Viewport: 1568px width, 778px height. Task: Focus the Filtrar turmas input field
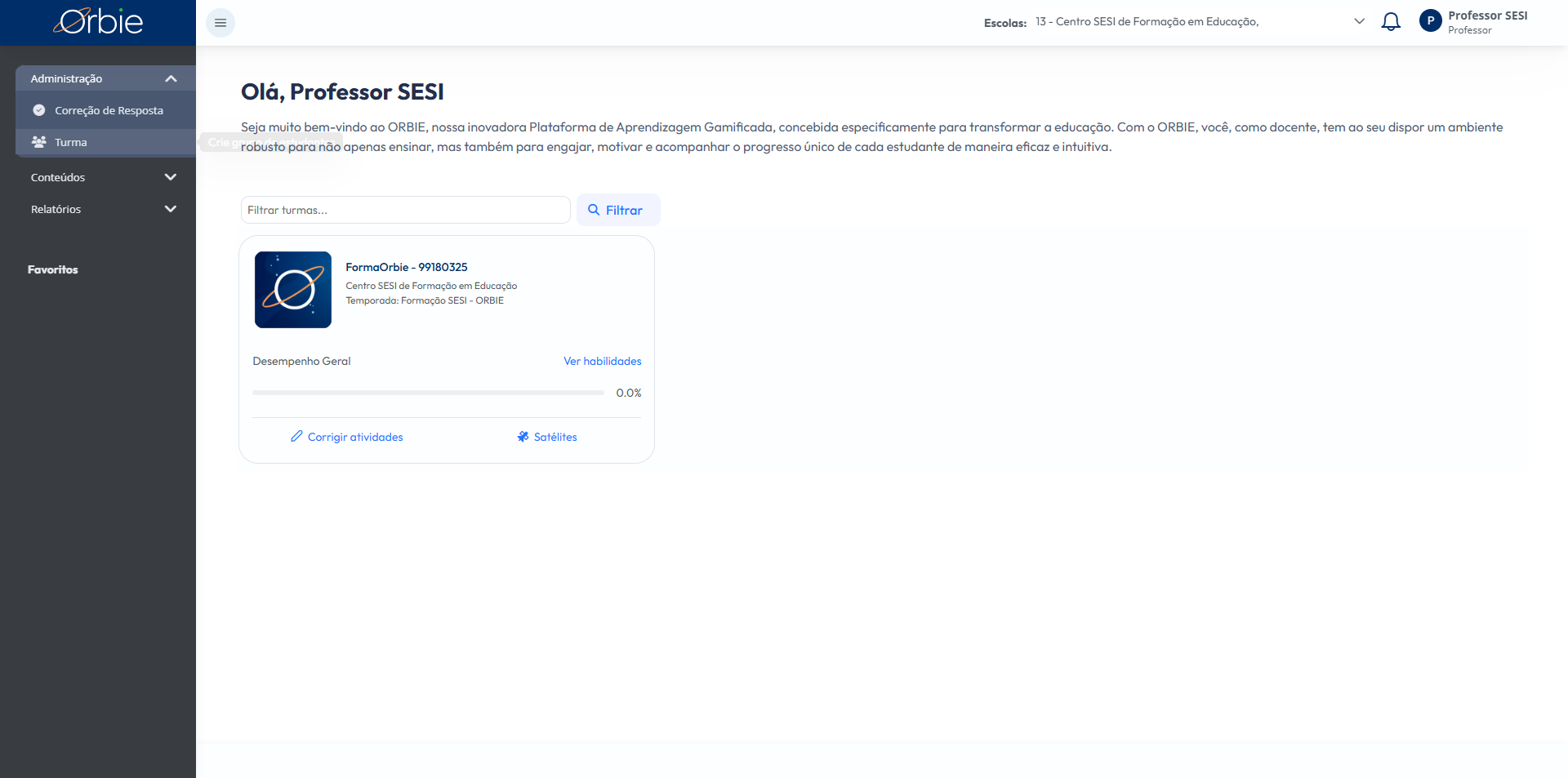click(405, 210)
